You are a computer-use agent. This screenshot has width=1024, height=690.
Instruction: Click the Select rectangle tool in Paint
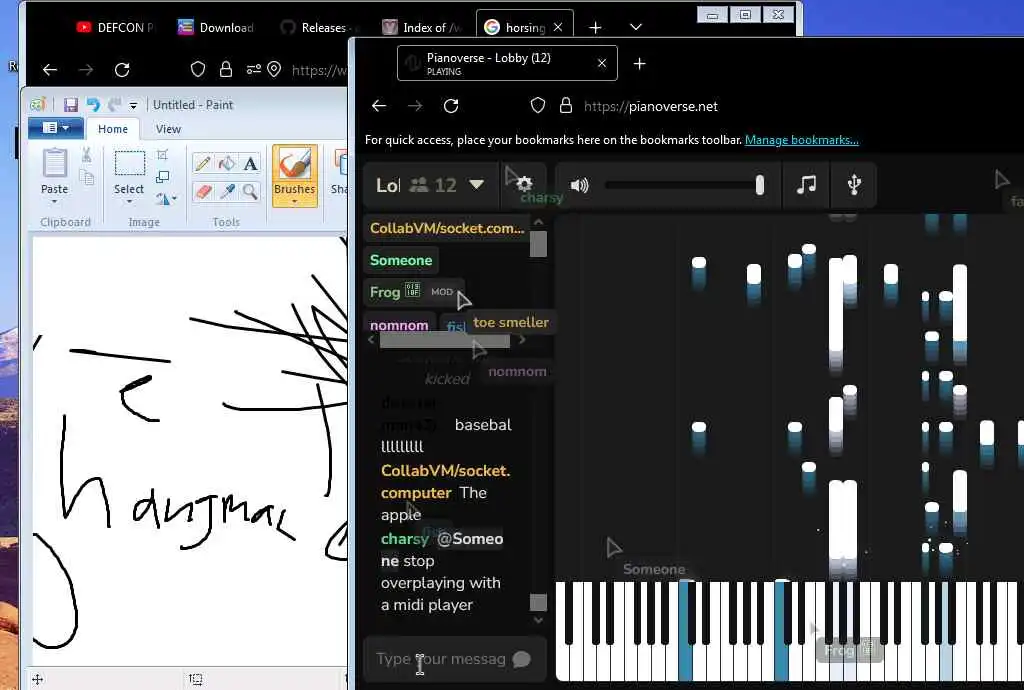(x=129, y=163)
